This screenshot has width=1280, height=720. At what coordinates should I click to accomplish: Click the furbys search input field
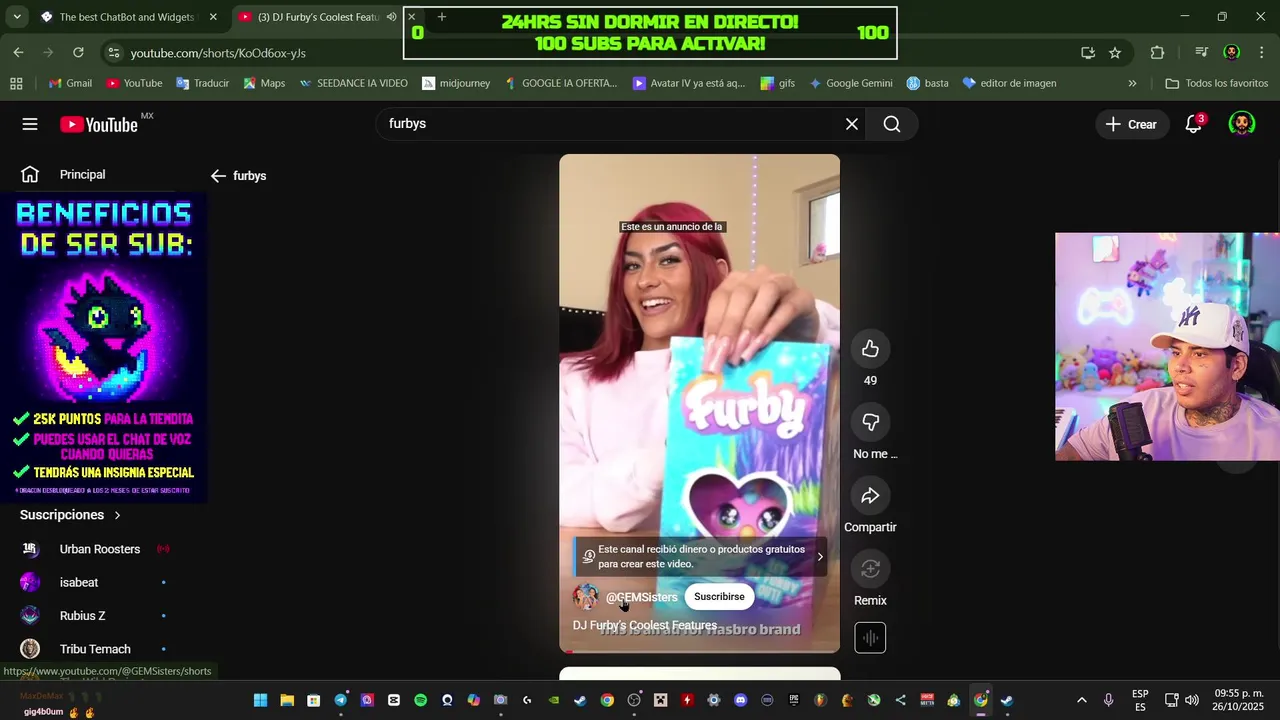610,124
